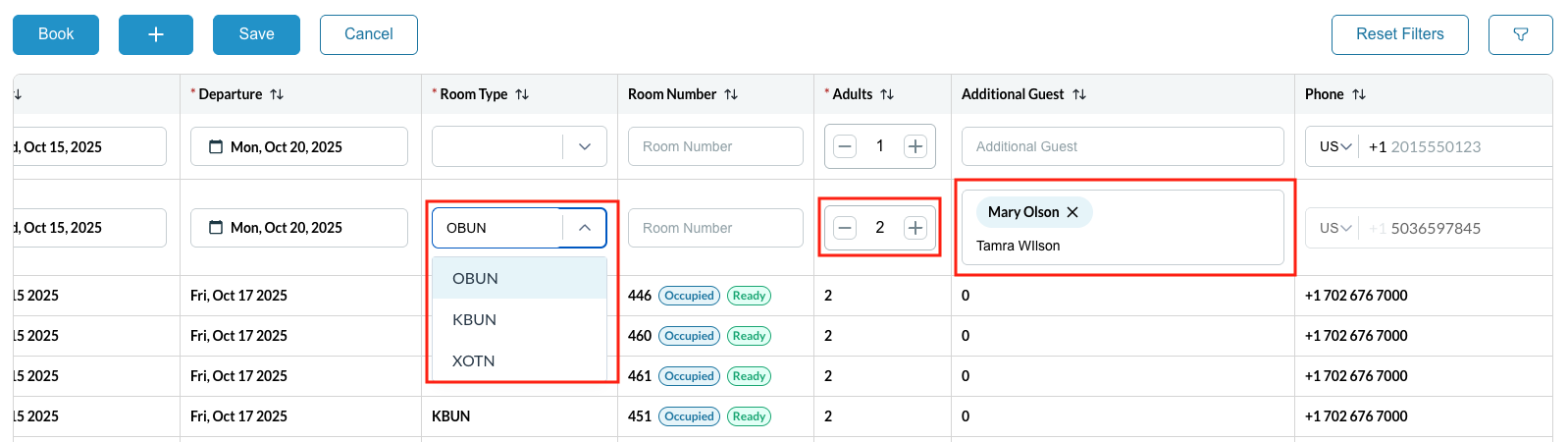The height and width of the screenshot is (442, 1568).
Task: Select XOTN from the room type list
Action: [474, 360]
